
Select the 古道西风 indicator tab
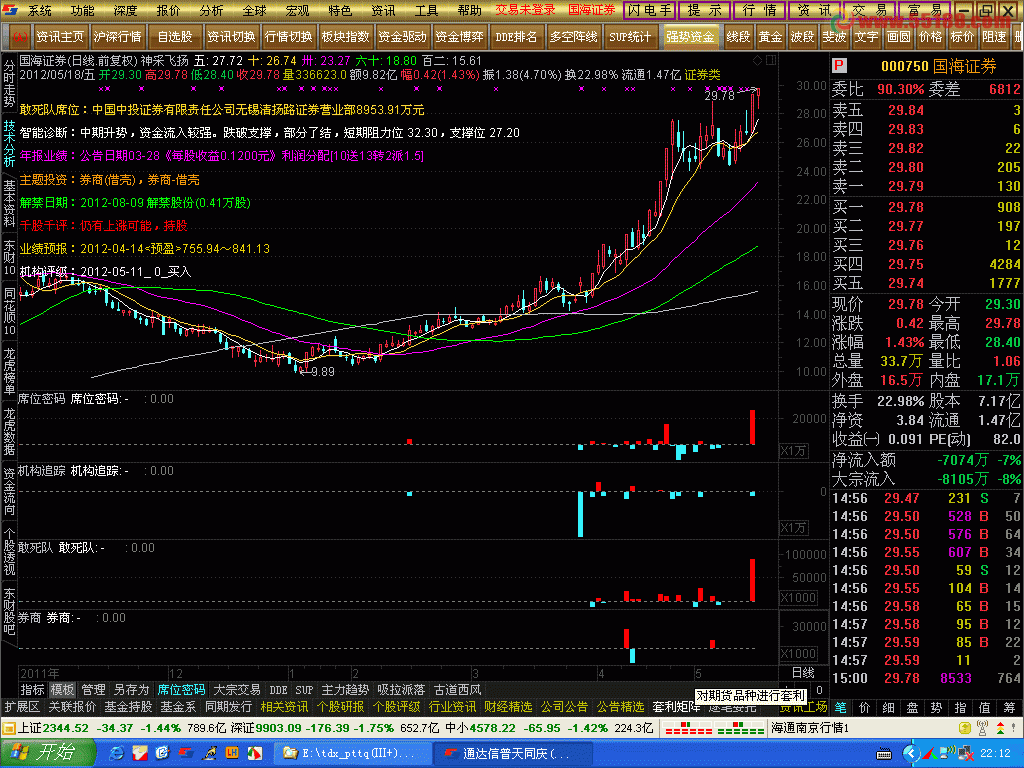(x=457, y=690)
